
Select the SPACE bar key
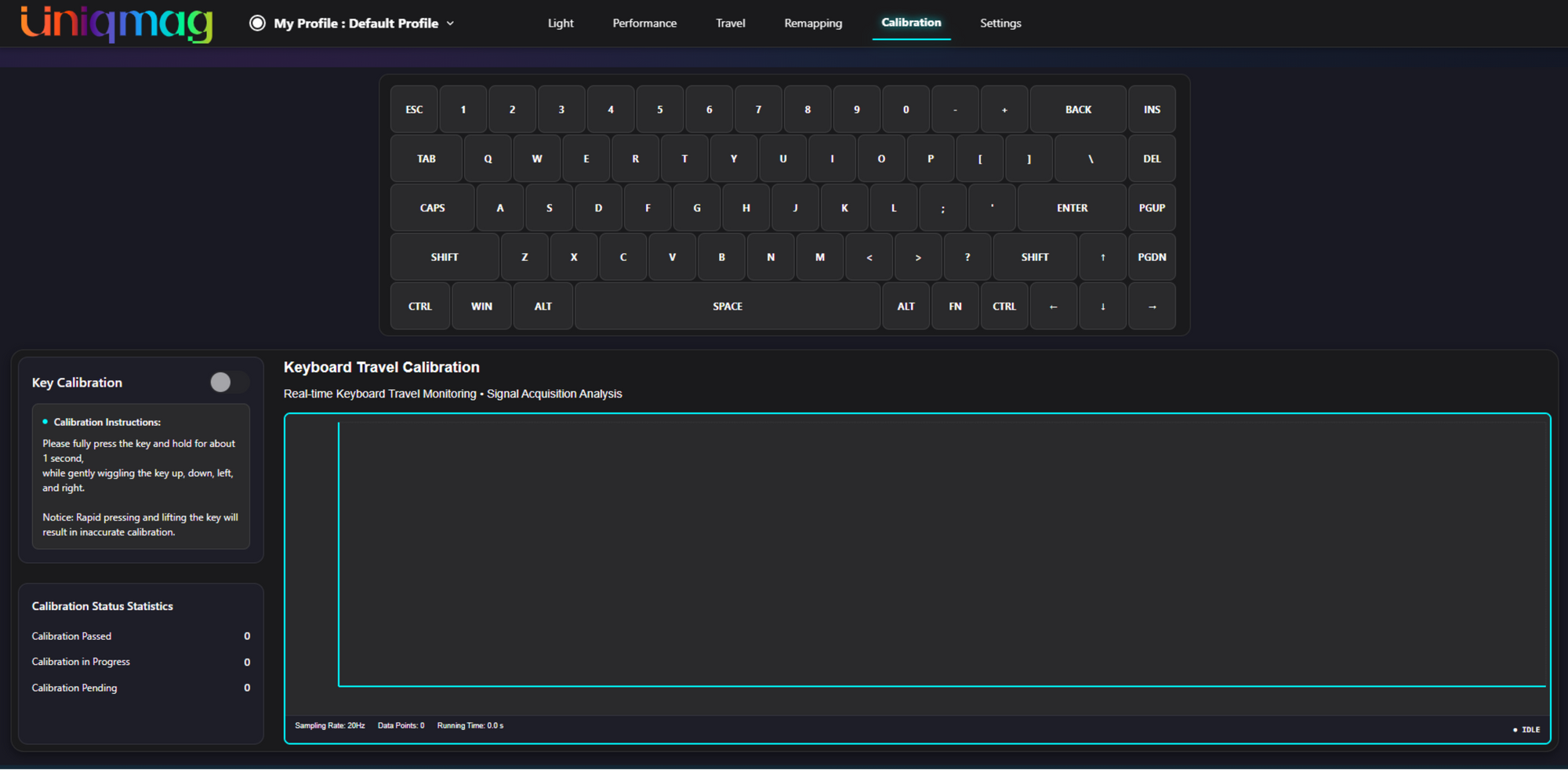[728, 307]
